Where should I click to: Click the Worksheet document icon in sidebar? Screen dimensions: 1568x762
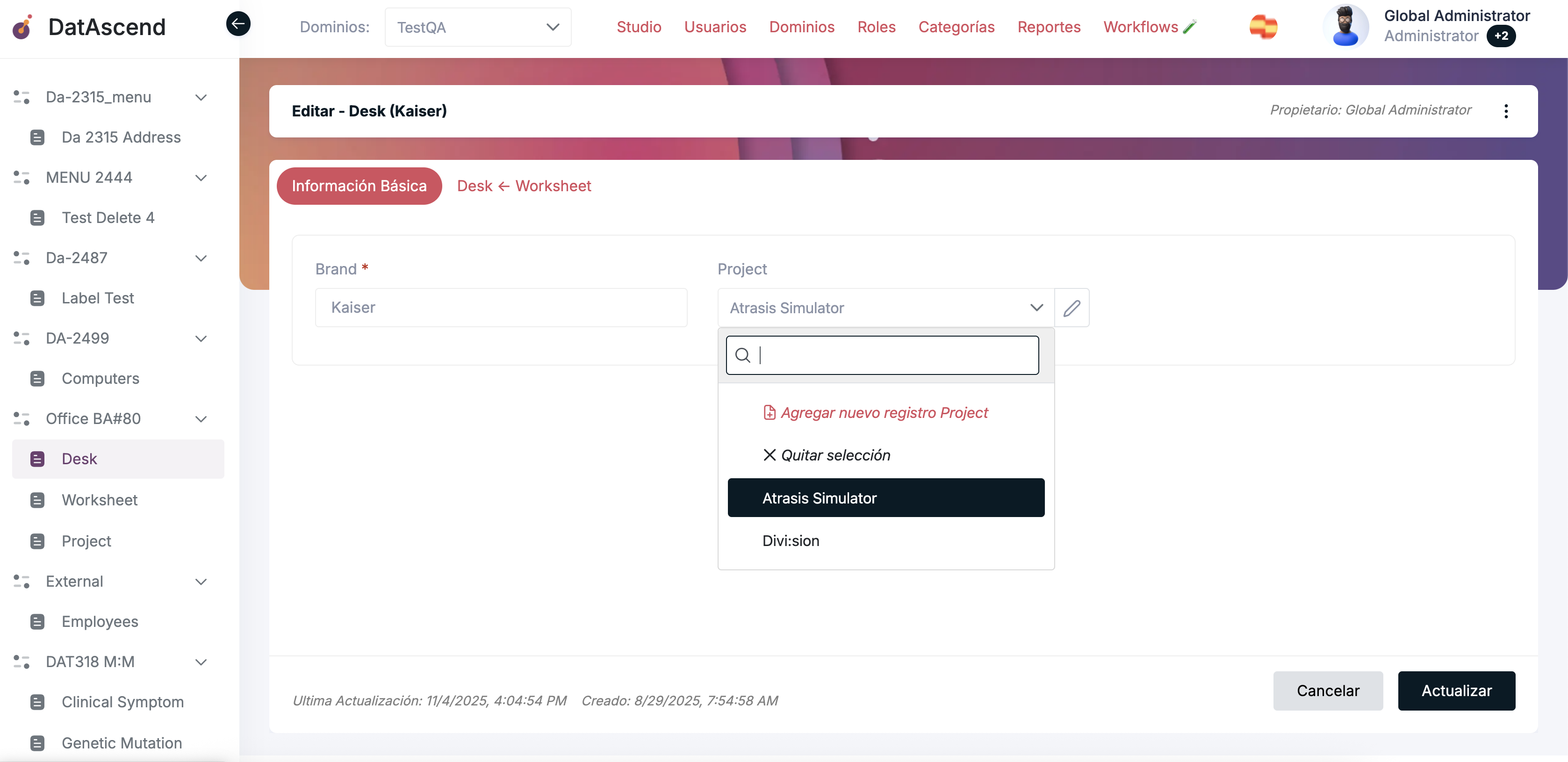[37, 500]
